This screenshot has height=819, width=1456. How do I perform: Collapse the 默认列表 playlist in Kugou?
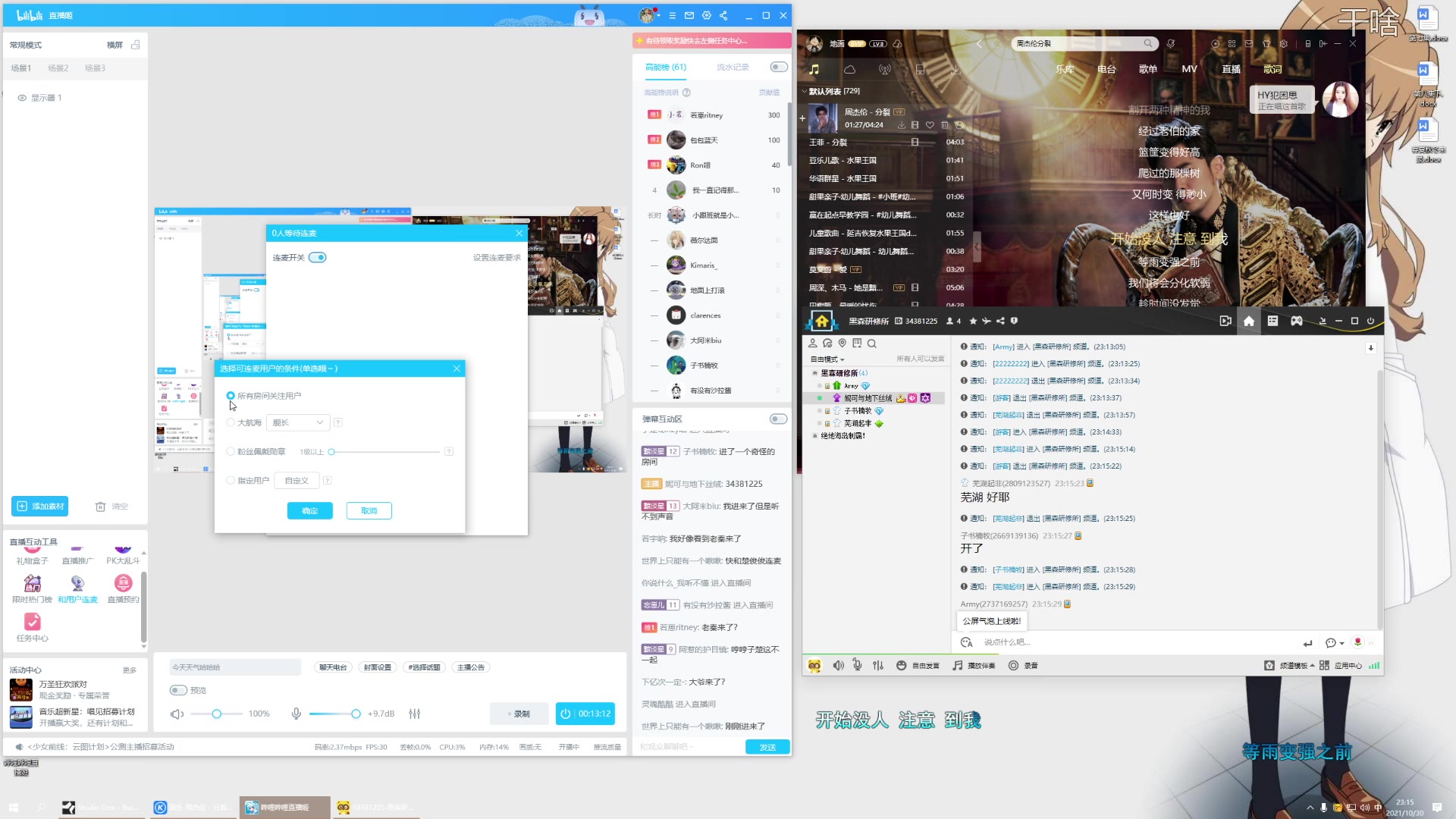point(805,91)
